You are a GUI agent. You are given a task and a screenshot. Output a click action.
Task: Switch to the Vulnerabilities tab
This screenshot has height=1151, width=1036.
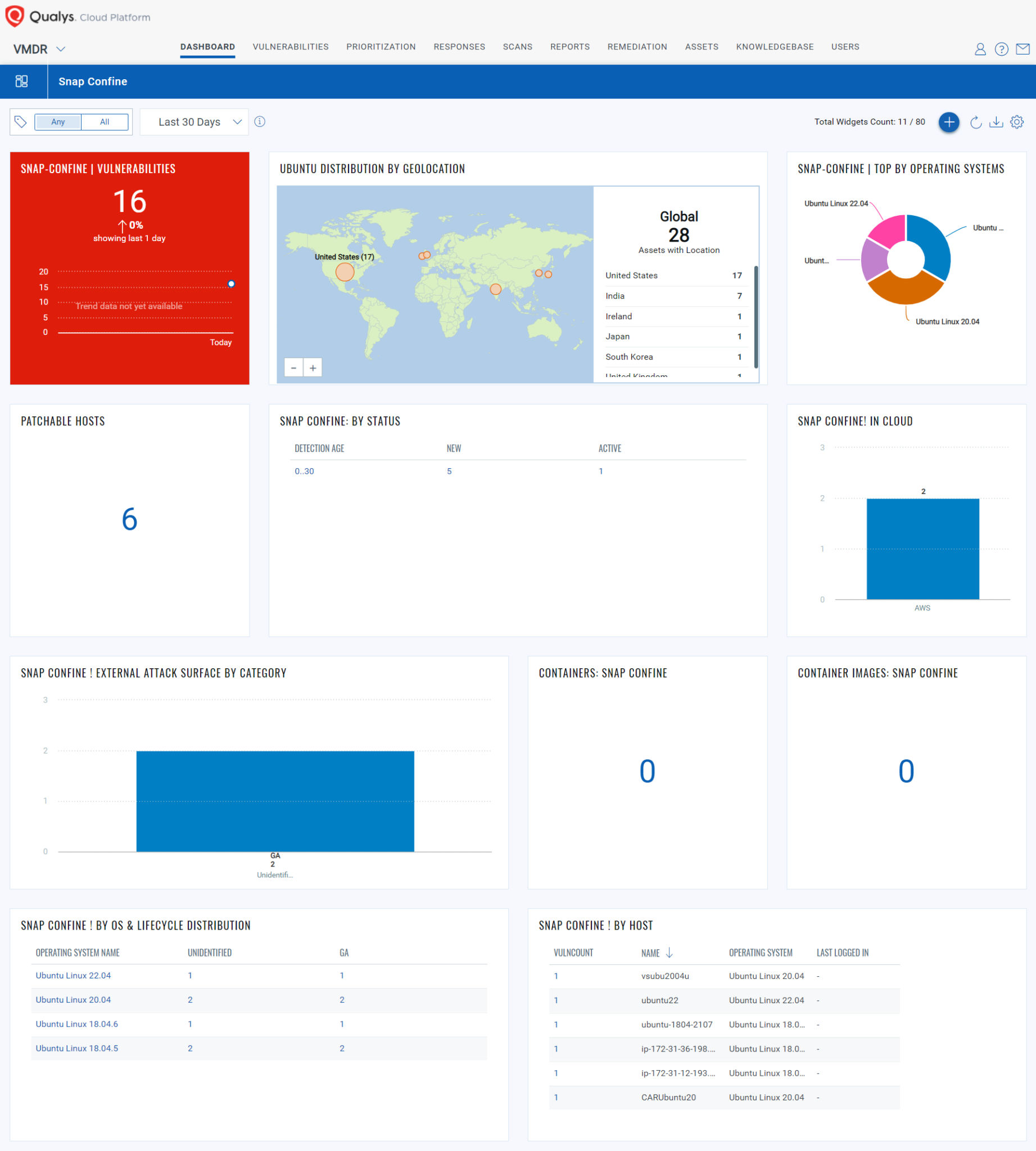click(x=290, y=47)
